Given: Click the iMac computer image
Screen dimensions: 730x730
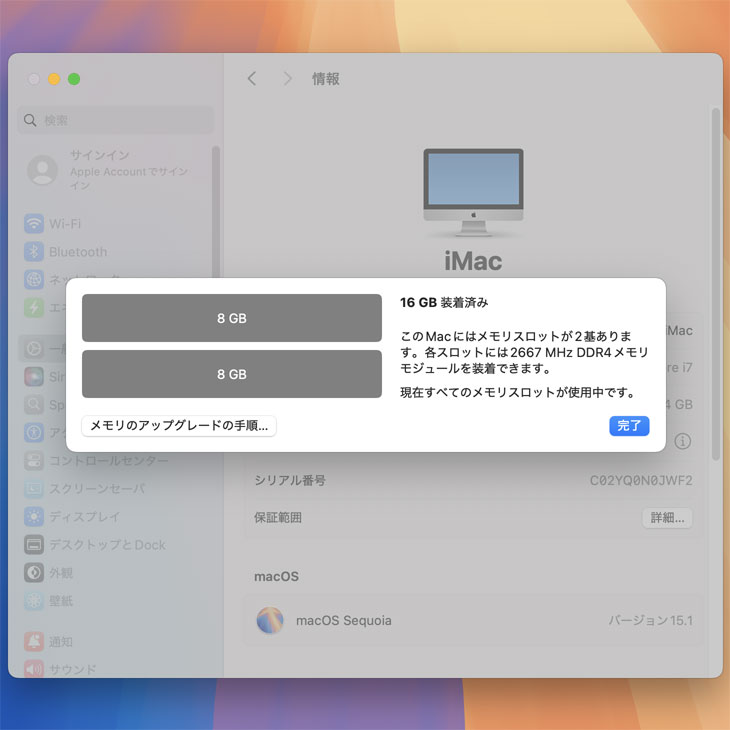Looking at the screenshot, I should click(473, 191).
